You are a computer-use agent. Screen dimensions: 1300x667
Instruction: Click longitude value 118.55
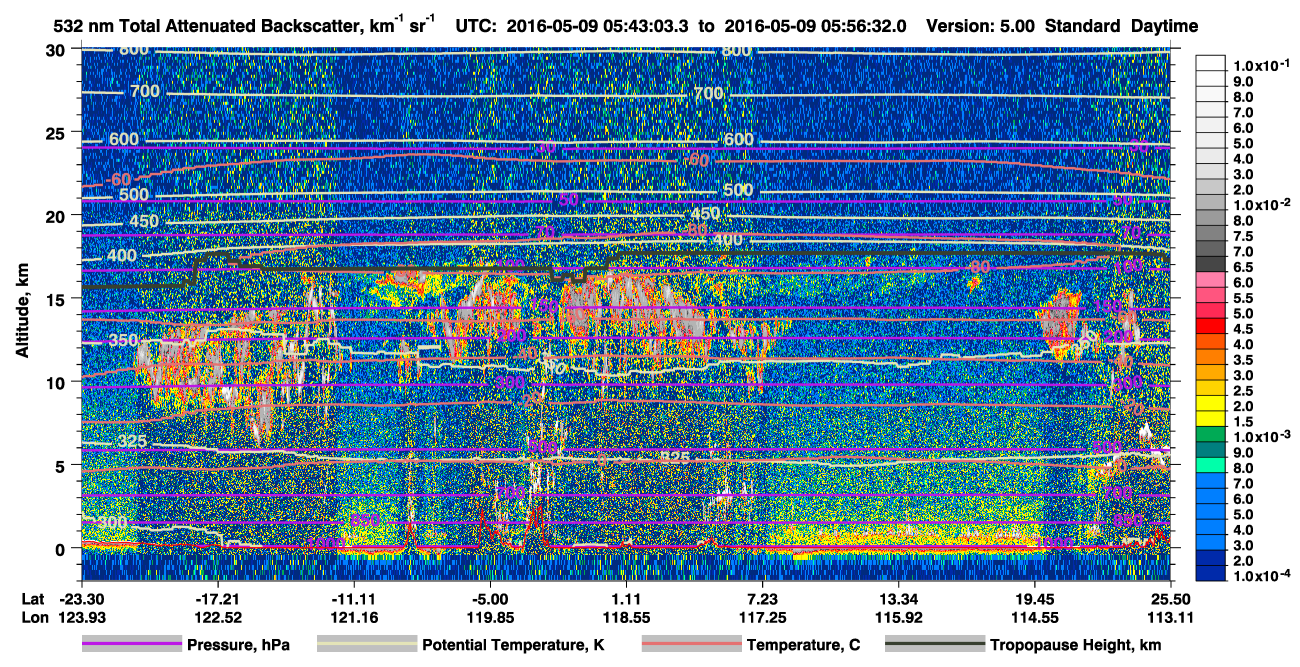tap(626, 617)
